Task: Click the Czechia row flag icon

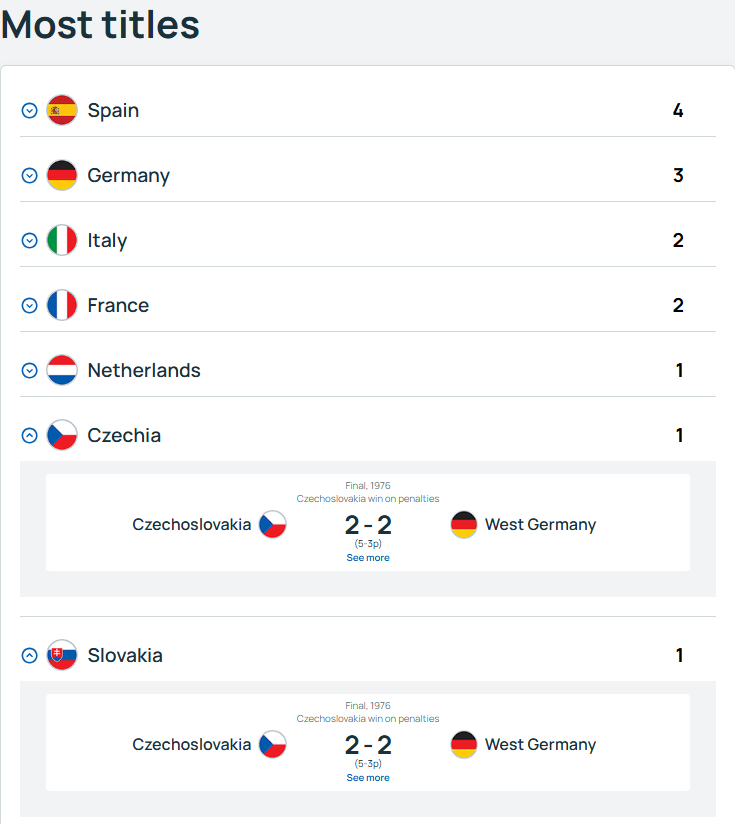Action: pos(62,435)
